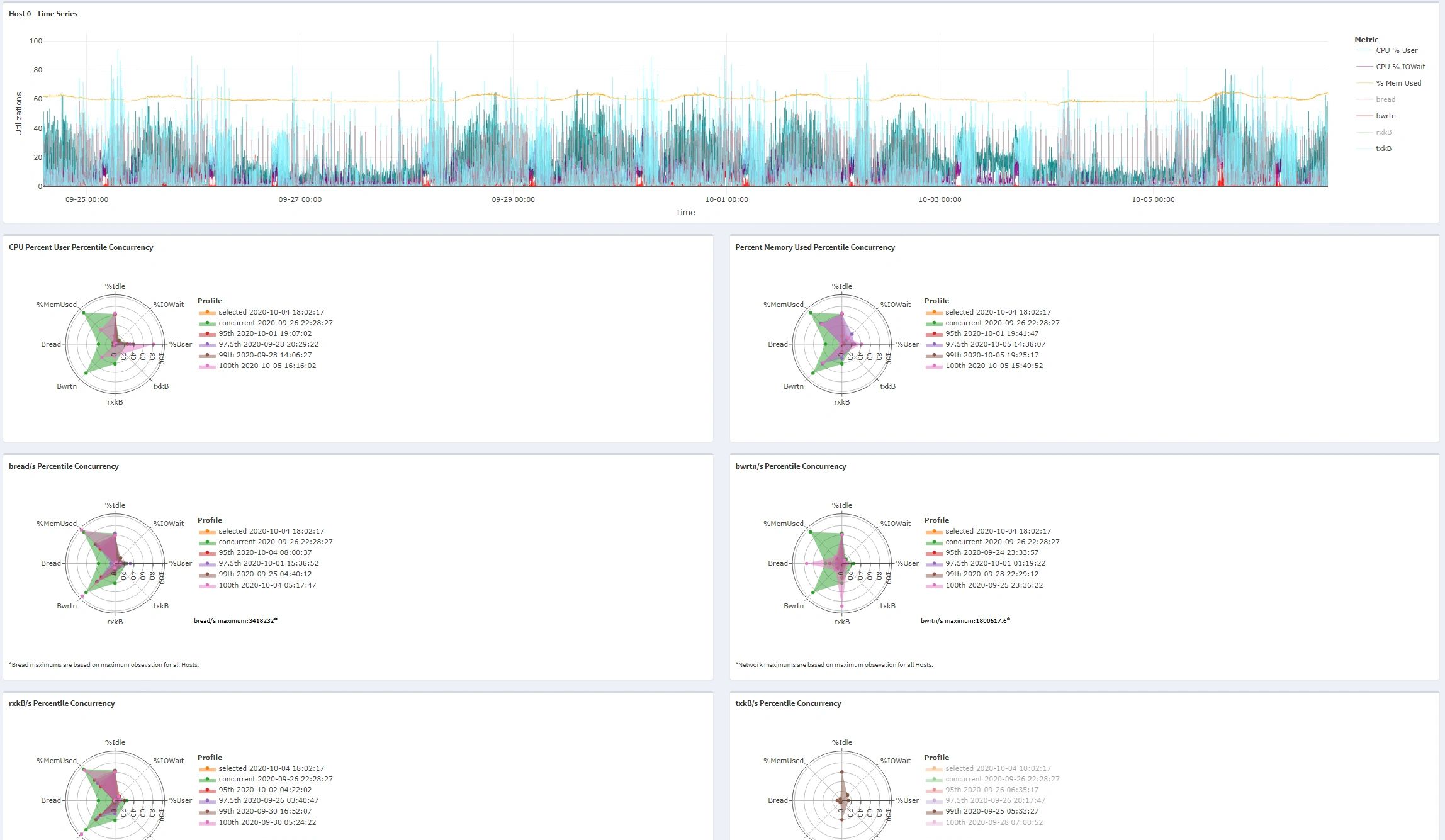Click 'bwrtn/s maximum:1800617.6*' text
This screenshot has width=1445, height=840.
click(x=965, y=620)
